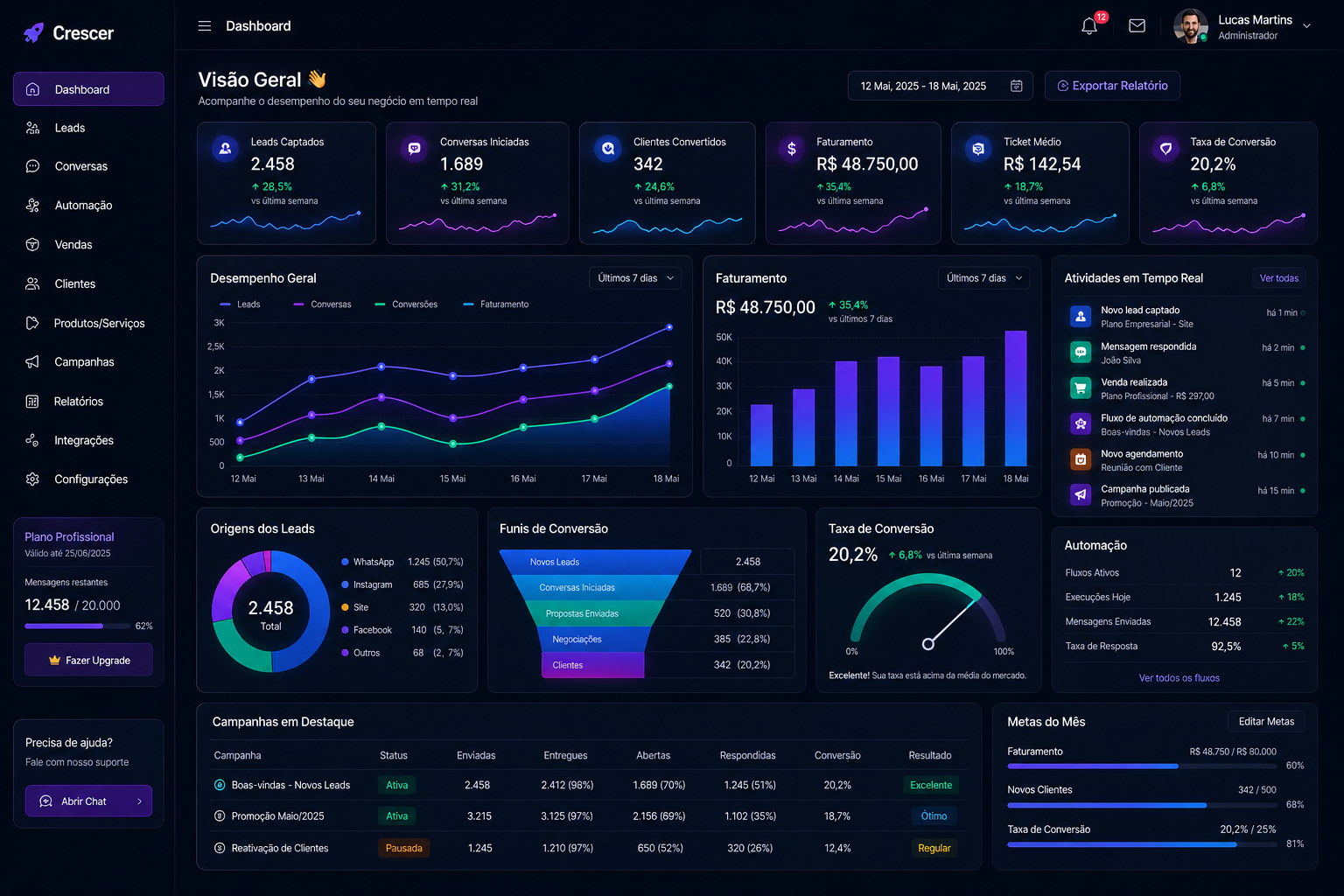
Task: Toggle Conversas series in chart legend
Action: [322, 304]
